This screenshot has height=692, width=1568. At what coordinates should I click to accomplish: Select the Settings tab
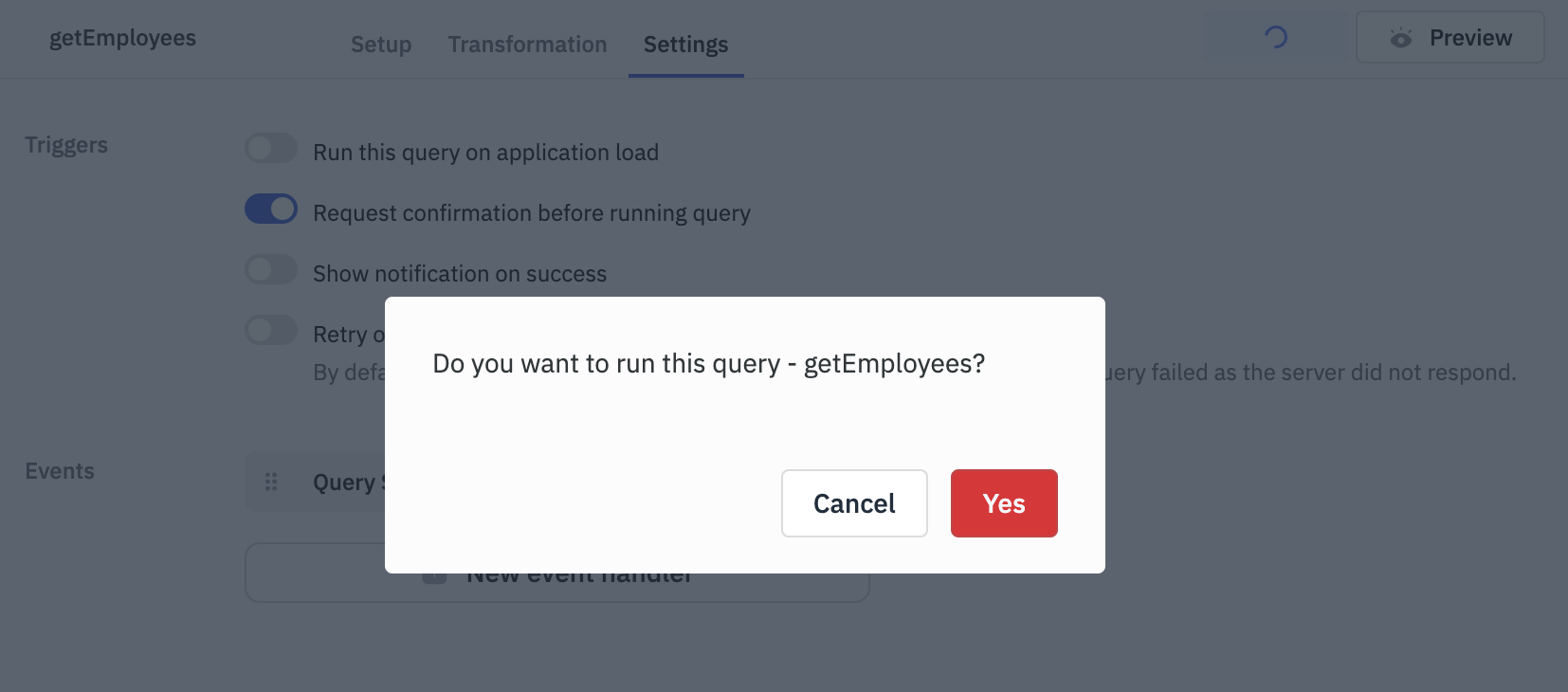tap(684, 45)
